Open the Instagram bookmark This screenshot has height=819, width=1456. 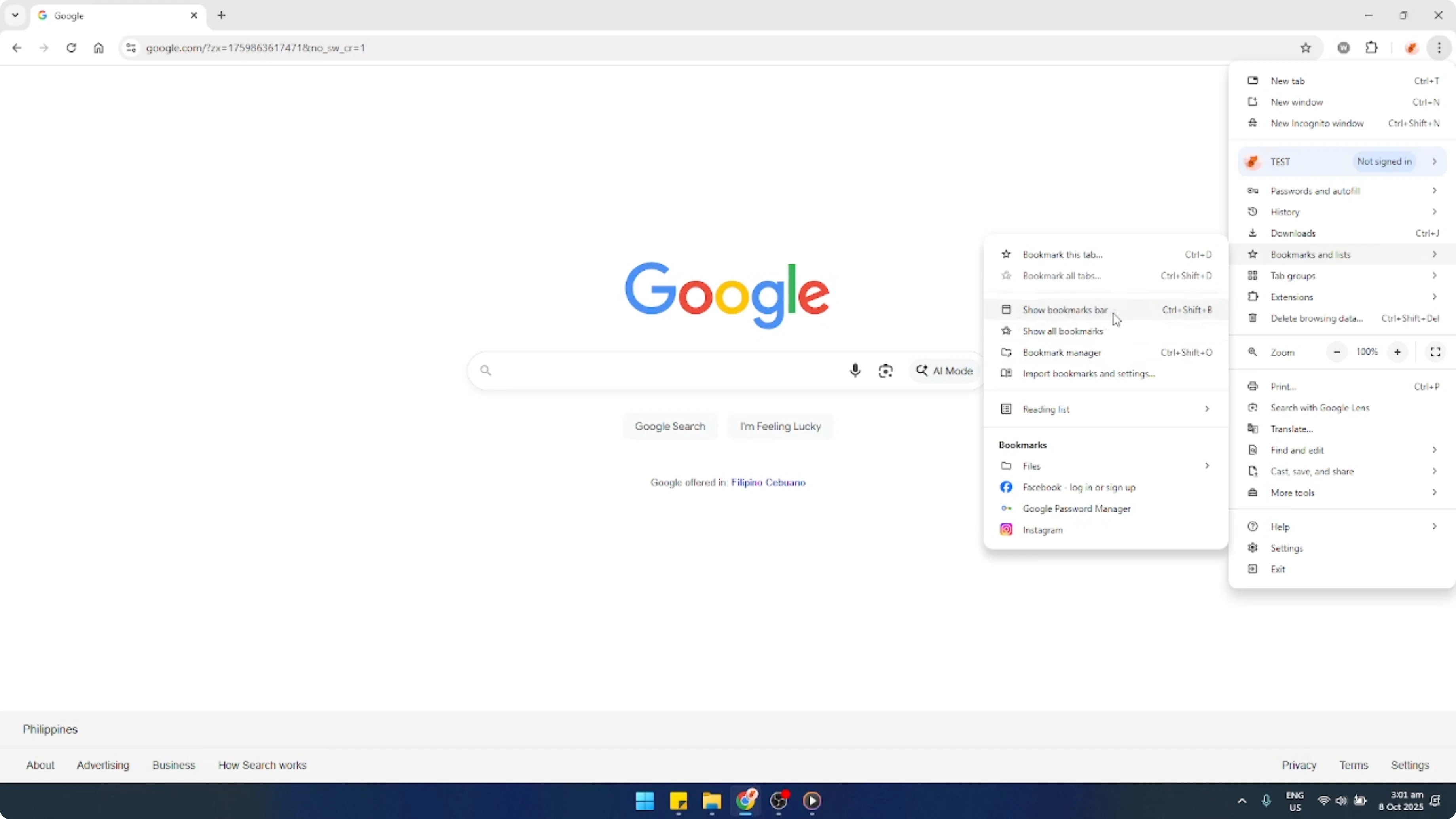pos(1105,530)
